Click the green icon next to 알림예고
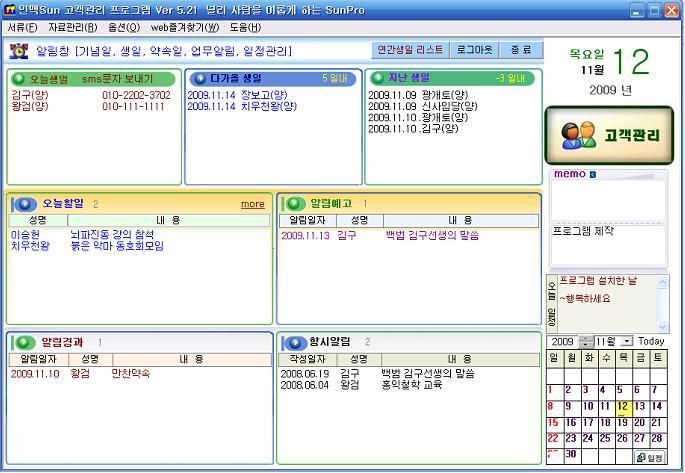685x473 pixels. 293,204
